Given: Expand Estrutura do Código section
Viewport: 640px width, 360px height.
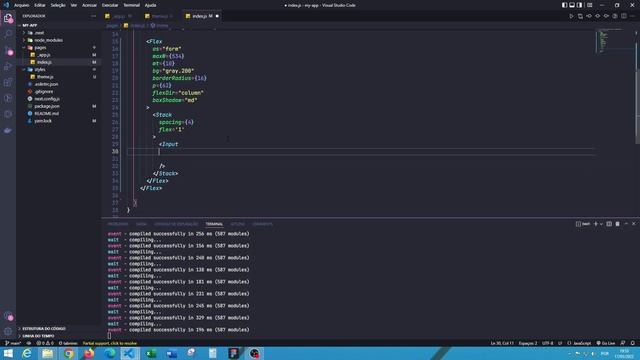Looking at the screenshot, I should 44,328.
